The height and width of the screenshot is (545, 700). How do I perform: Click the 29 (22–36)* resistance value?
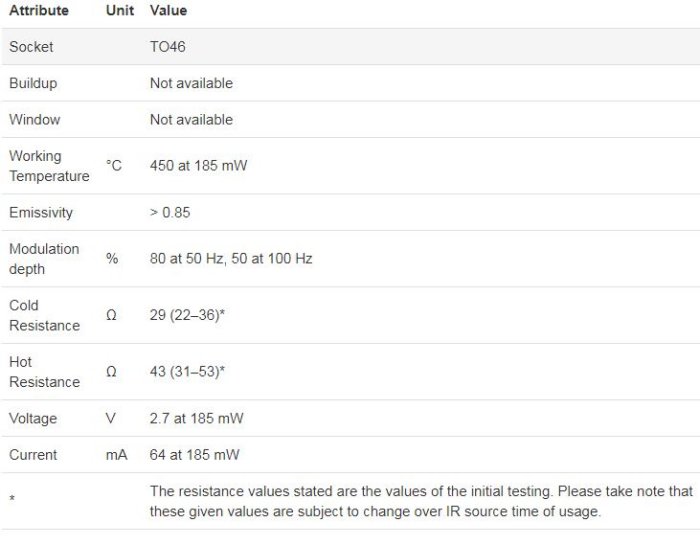[x=187, y=315]
